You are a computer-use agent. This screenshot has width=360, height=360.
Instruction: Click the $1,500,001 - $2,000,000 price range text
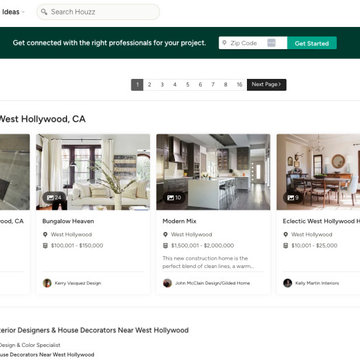(x=203, y=246)
